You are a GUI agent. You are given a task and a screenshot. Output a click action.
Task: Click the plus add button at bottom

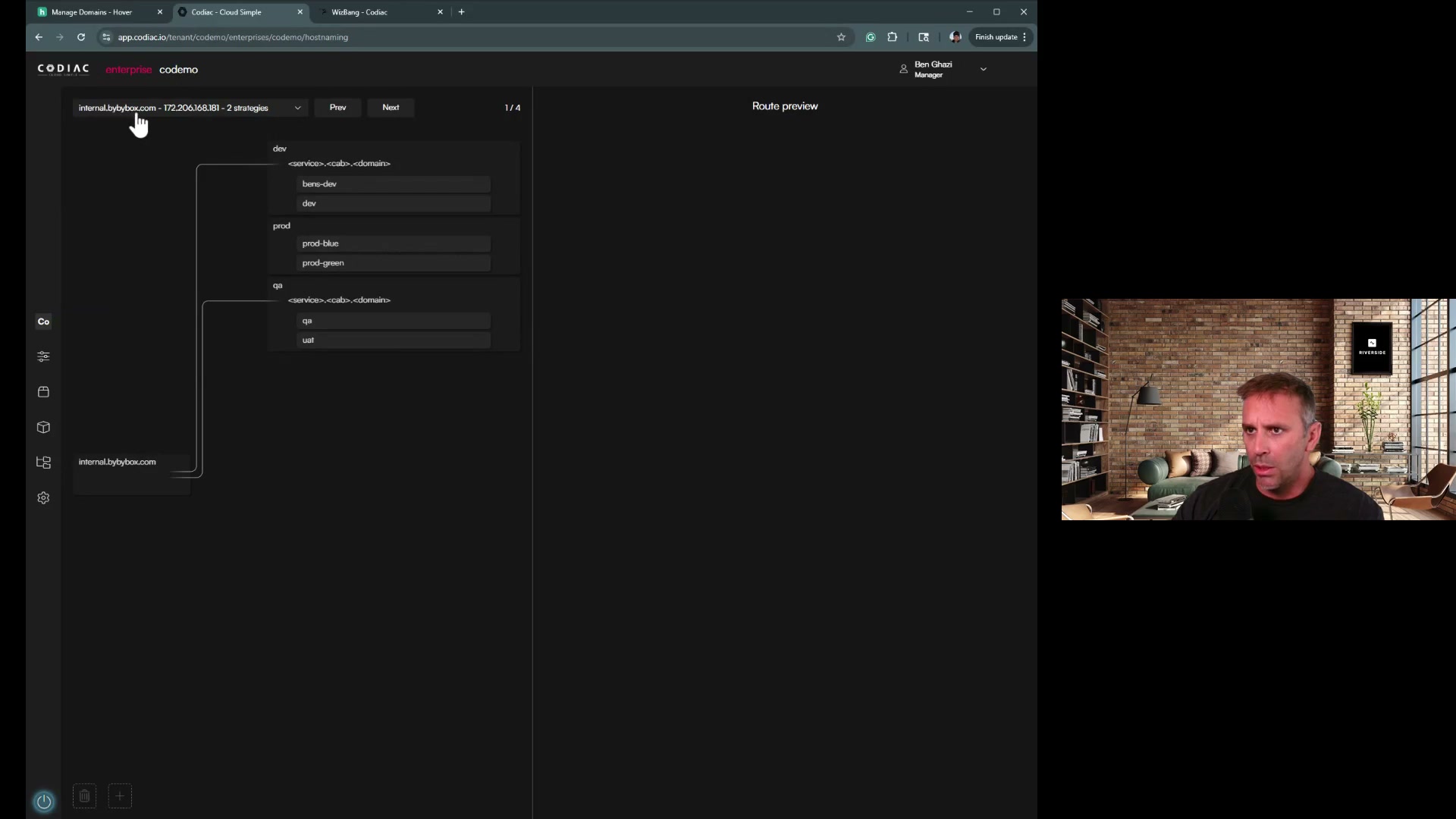pos(120,796)
